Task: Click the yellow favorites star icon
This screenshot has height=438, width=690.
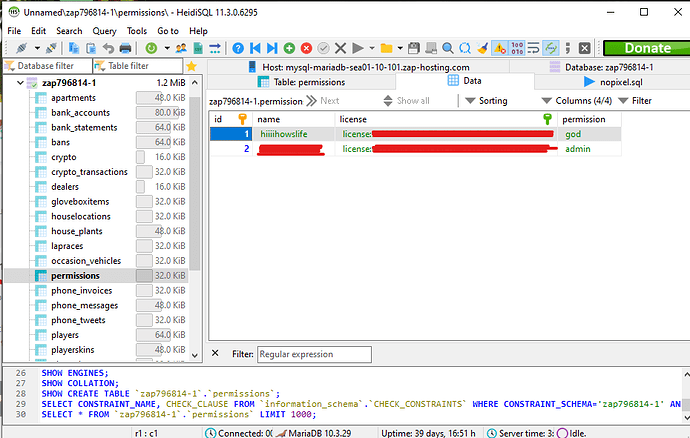Action: pos(191,66)
